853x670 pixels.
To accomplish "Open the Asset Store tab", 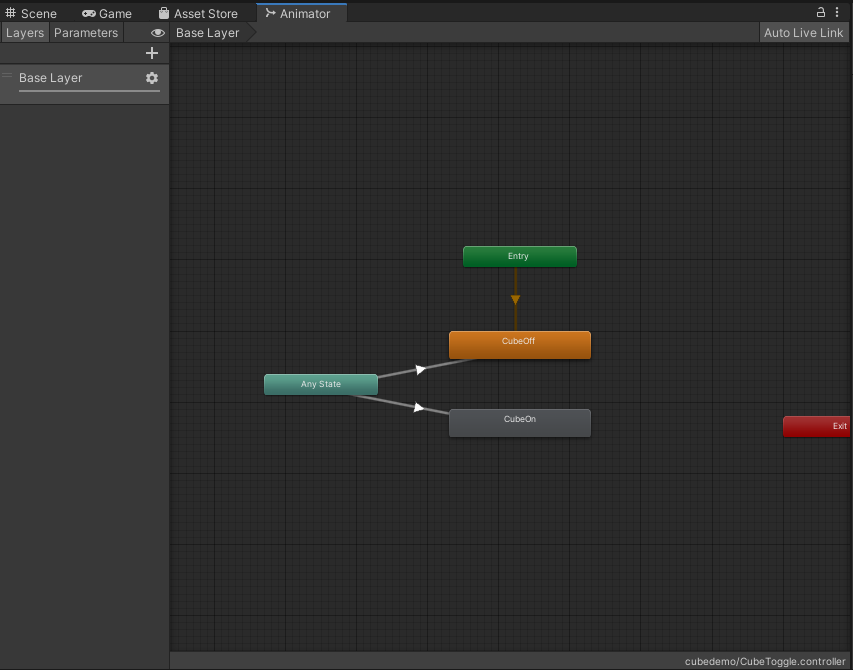I will pos(198,13).
